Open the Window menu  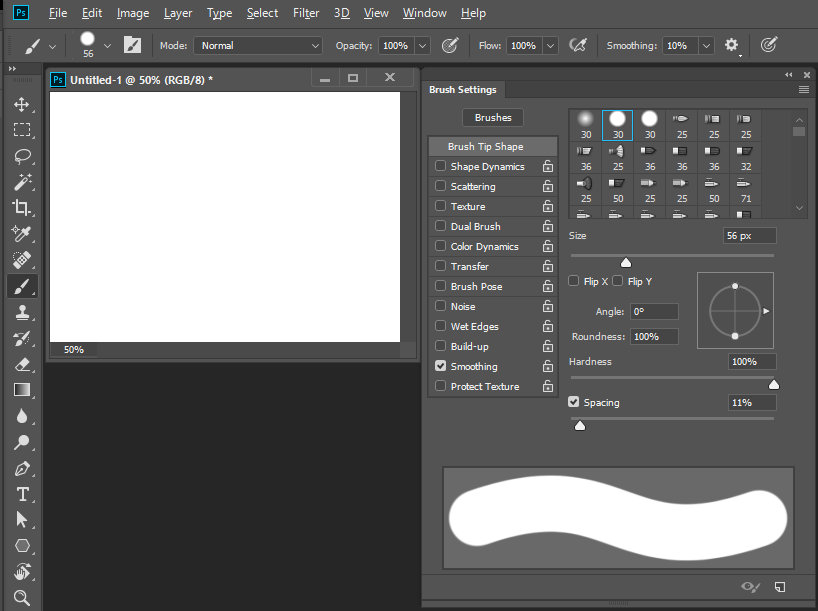coord(425,13)
